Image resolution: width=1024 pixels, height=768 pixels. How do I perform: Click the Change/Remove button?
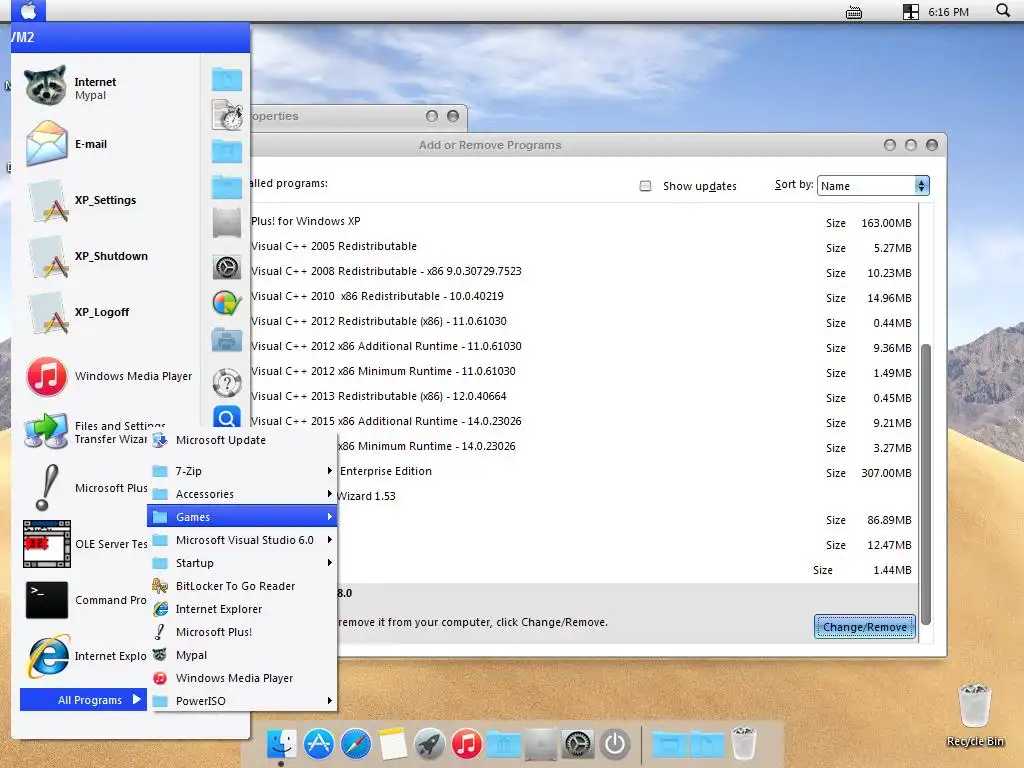coord(865,627)
